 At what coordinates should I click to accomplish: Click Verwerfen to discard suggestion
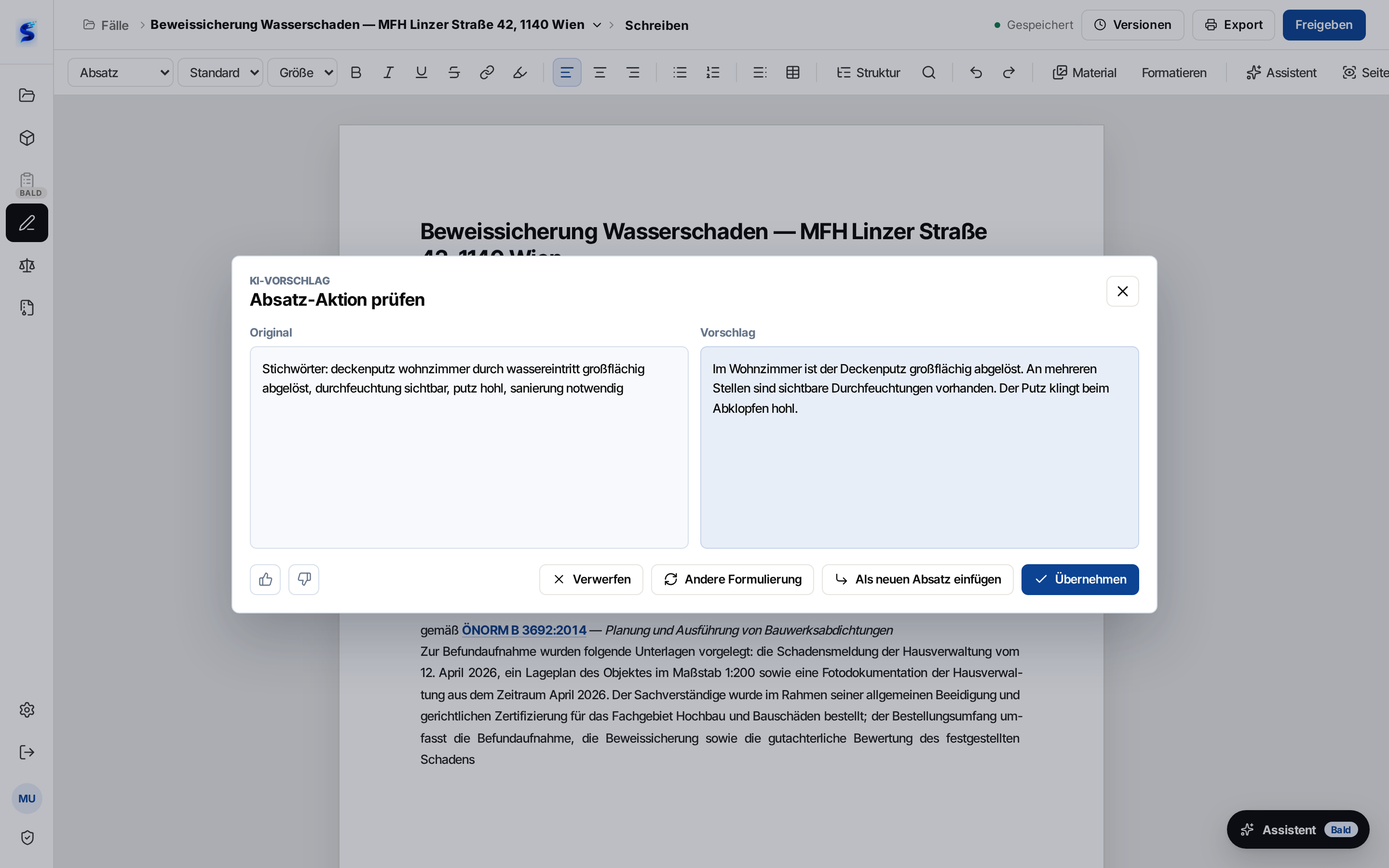tap(591, 579)
